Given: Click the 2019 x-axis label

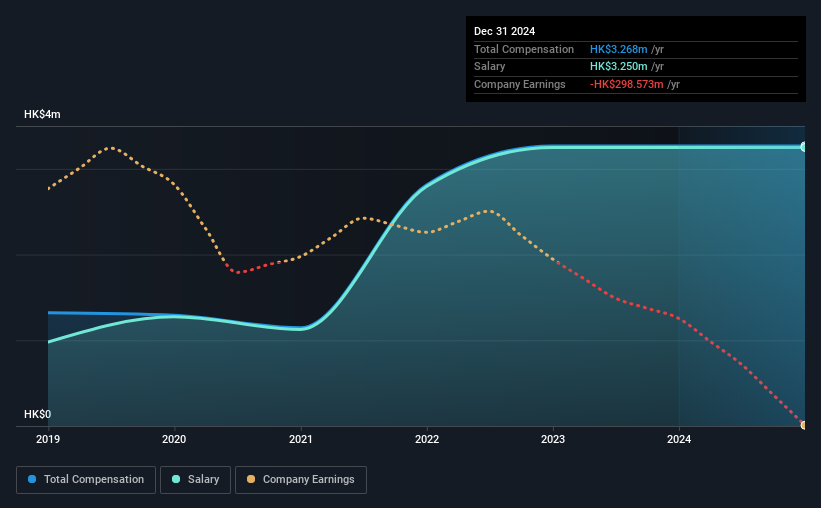Looking at the screenshot, I should 48,439.
